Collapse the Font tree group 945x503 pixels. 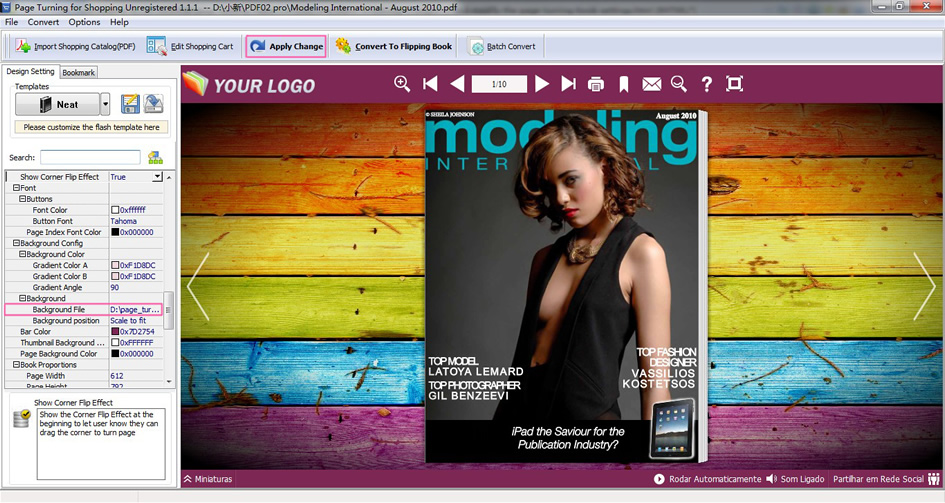click(16, 188)
